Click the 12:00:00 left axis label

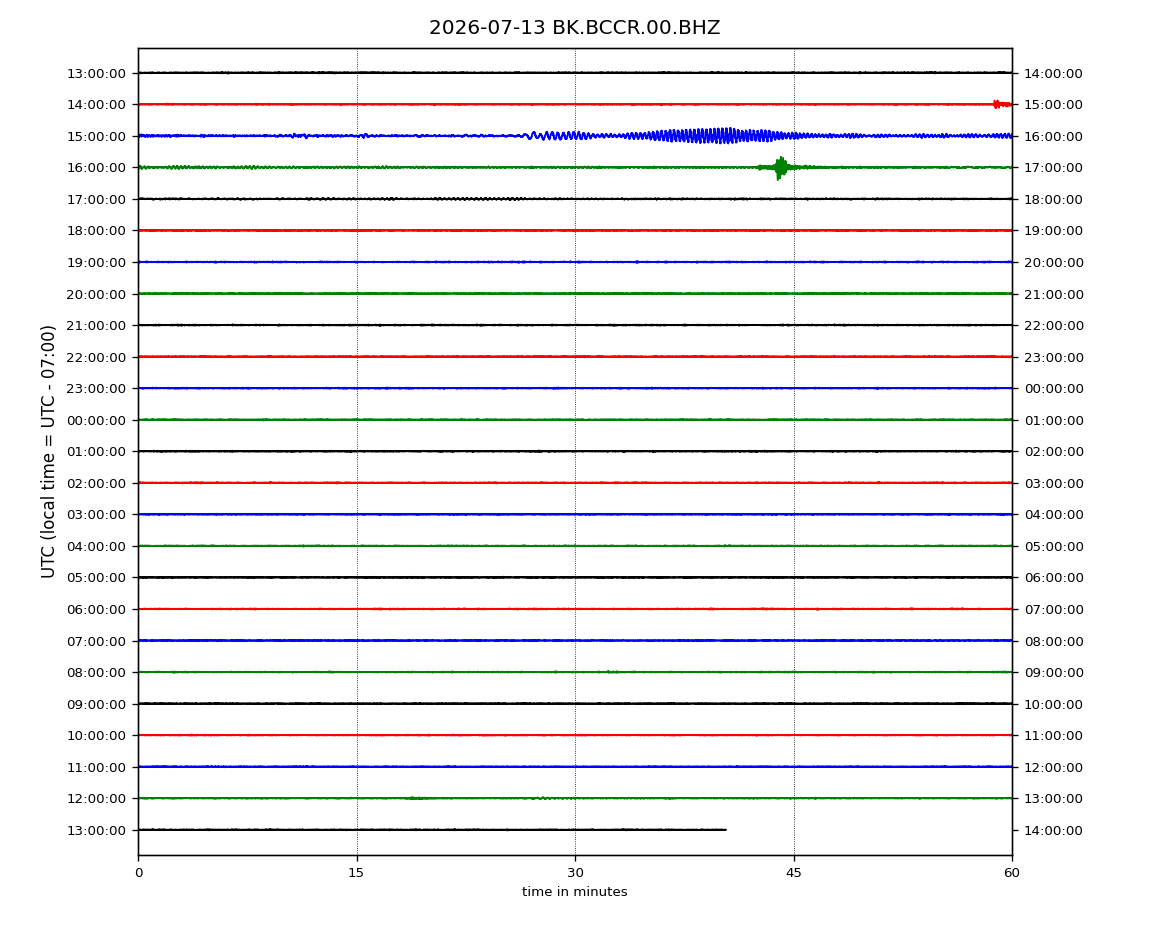click(96, 799)
